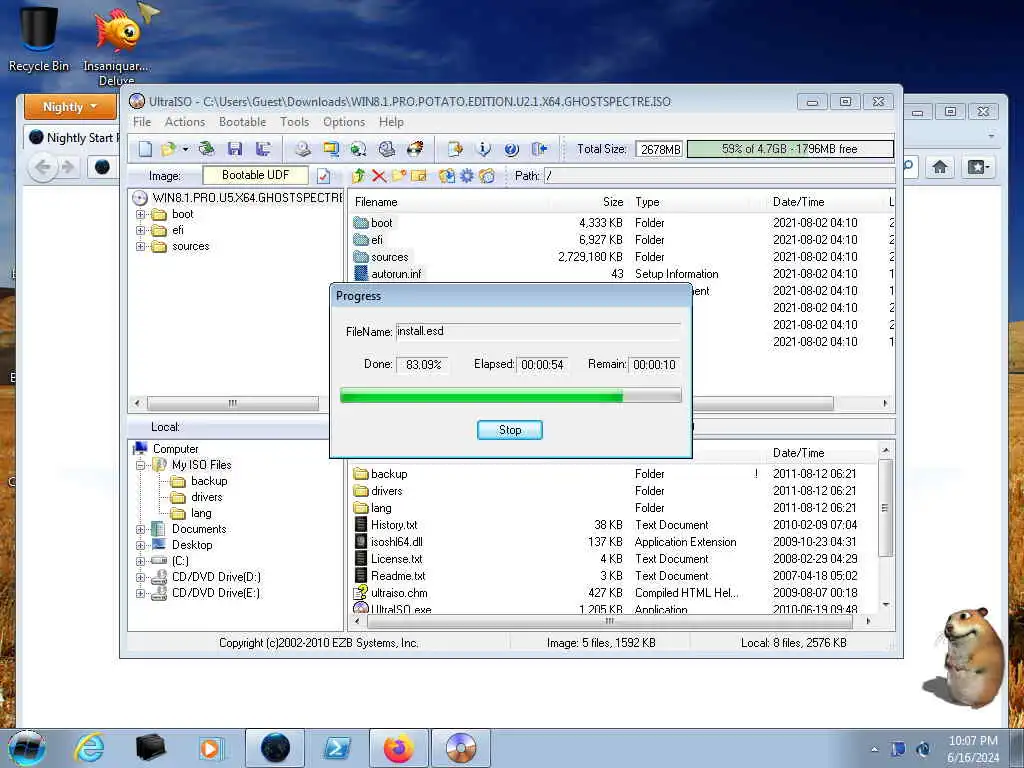
Task: Expand the efi folder in image tree
Action: click(x=140, y=231)
